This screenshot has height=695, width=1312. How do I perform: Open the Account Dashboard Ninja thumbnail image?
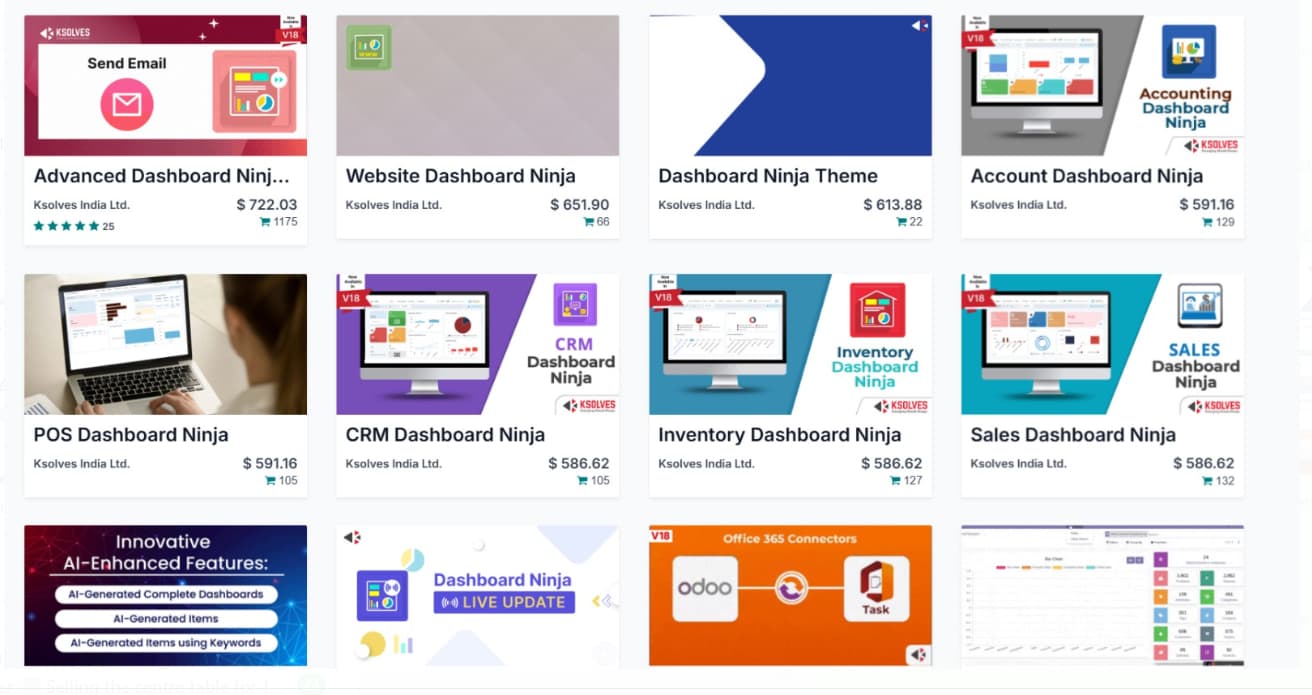pyautogui.click(x=1102, y=85)
